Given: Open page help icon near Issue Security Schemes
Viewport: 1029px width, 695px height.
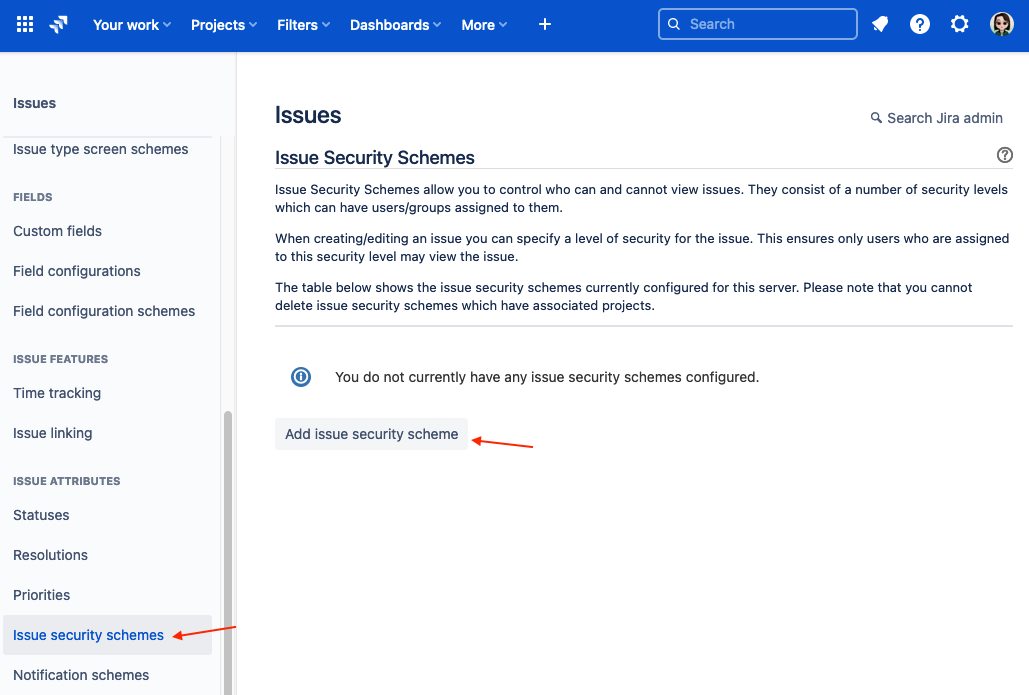Looking at the screenshot, I should [1005, 155].
